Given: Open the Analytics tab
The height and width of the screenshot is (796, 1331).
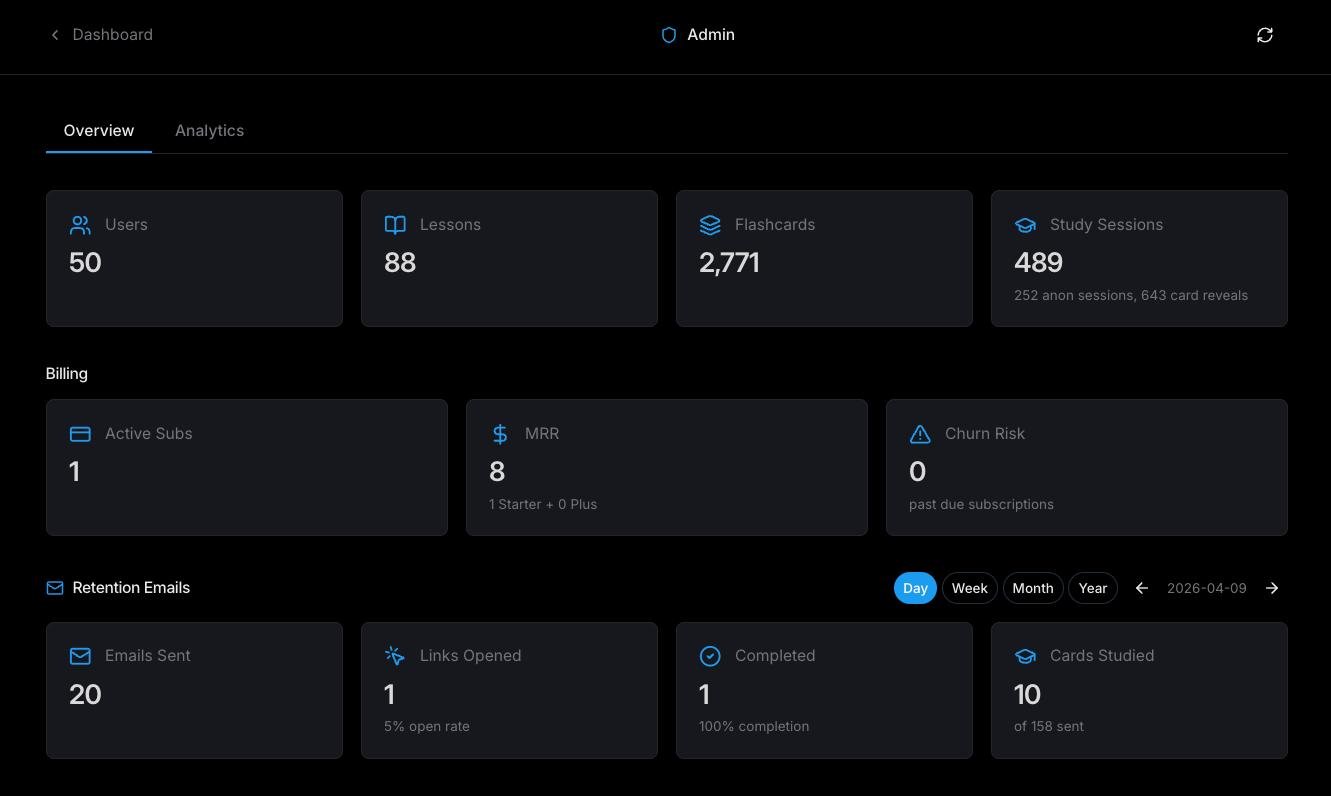Looking at the screenshot, I should click(x=209, y=131).
